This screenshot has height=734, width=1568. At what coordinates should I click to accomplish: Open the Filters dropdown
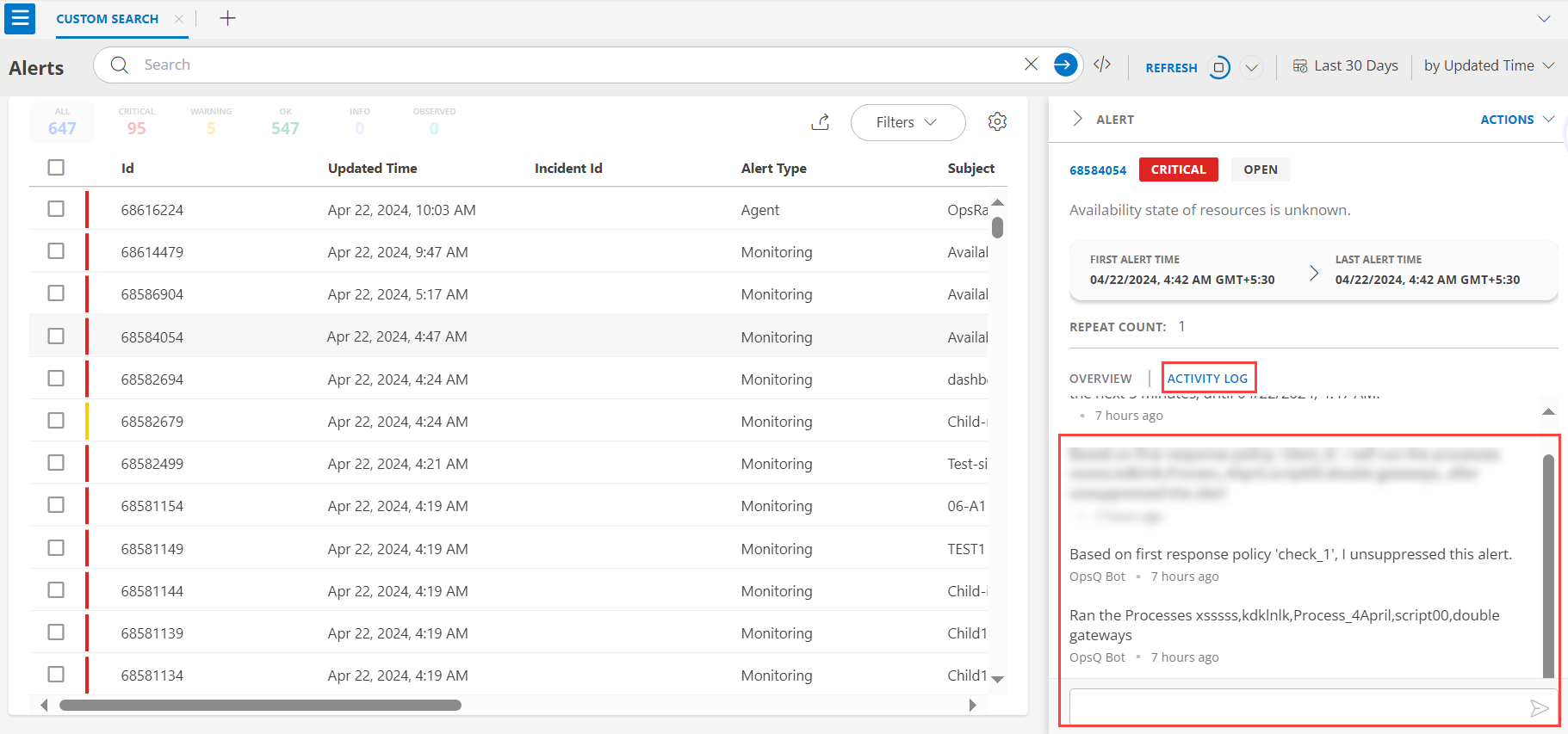[x=908, y=122]
